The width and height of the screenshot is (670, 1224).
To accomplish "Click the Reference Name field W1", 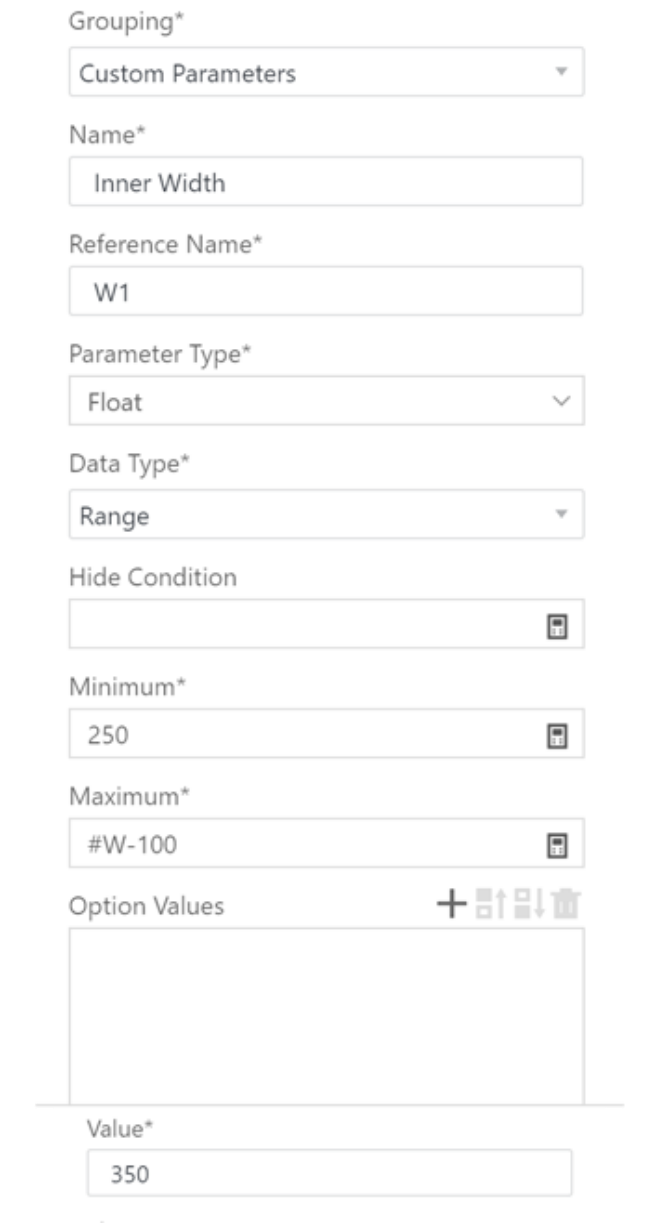I will 326,291.
